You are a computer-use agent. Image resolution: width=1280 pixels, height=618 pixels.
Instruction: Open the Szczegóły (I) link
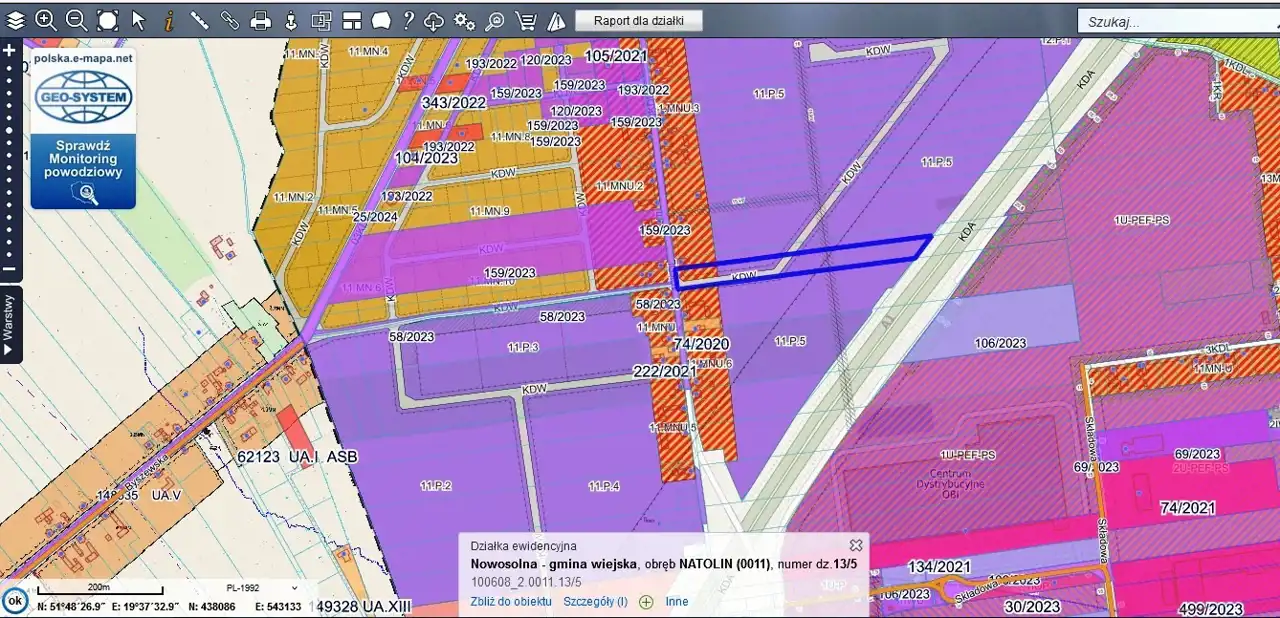pyautogui.click(x=595, y=602)
